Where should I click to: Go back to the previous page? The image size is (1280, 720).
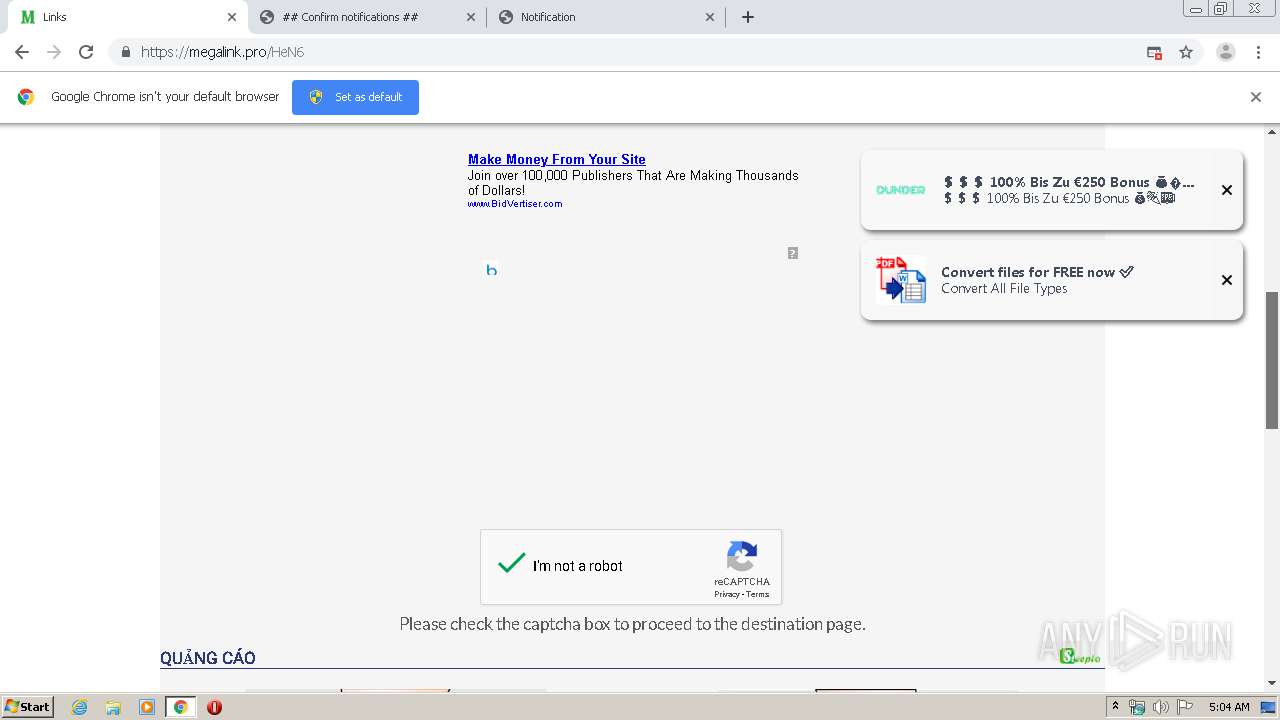pos(22,52)
